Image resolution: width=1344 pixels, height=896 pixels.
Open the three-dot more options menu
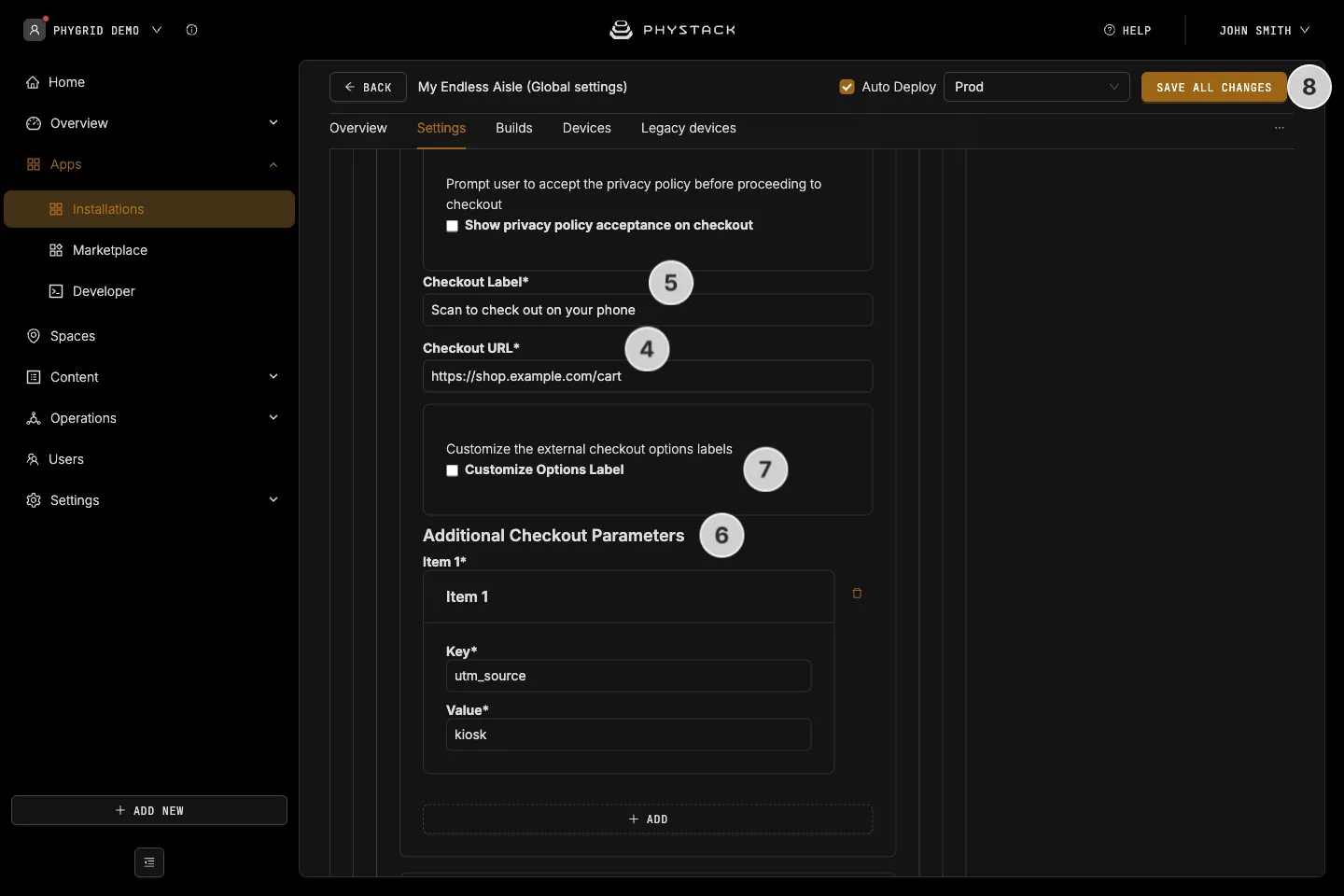[1280, 128]
